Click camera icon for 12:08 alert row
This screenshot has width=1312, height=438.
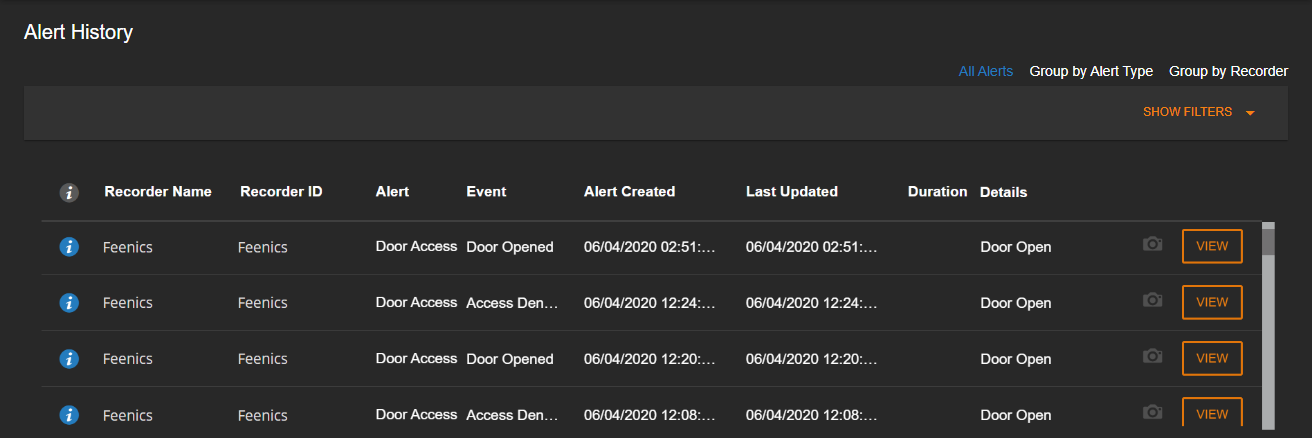tap(1153, 412)
